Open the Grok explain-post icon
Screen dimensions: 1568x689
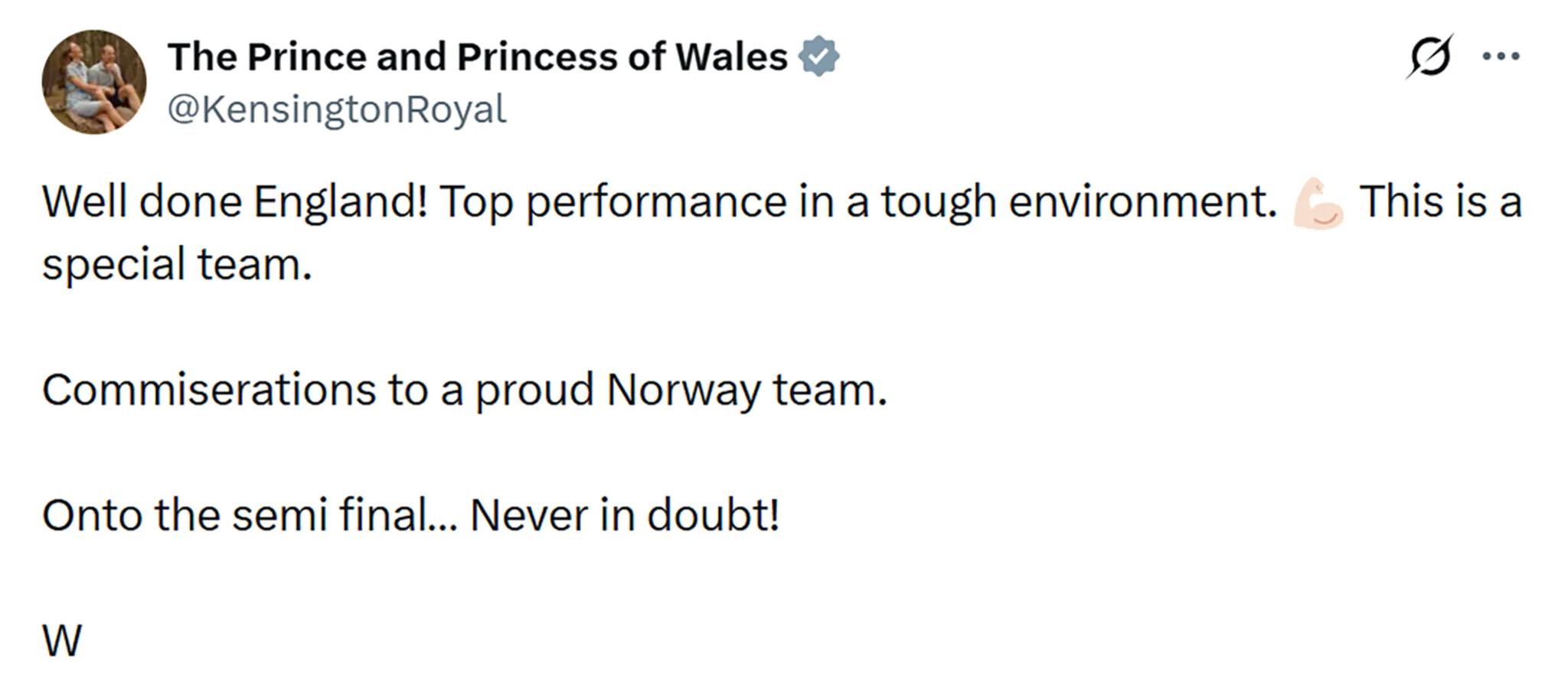[1429, 56]
